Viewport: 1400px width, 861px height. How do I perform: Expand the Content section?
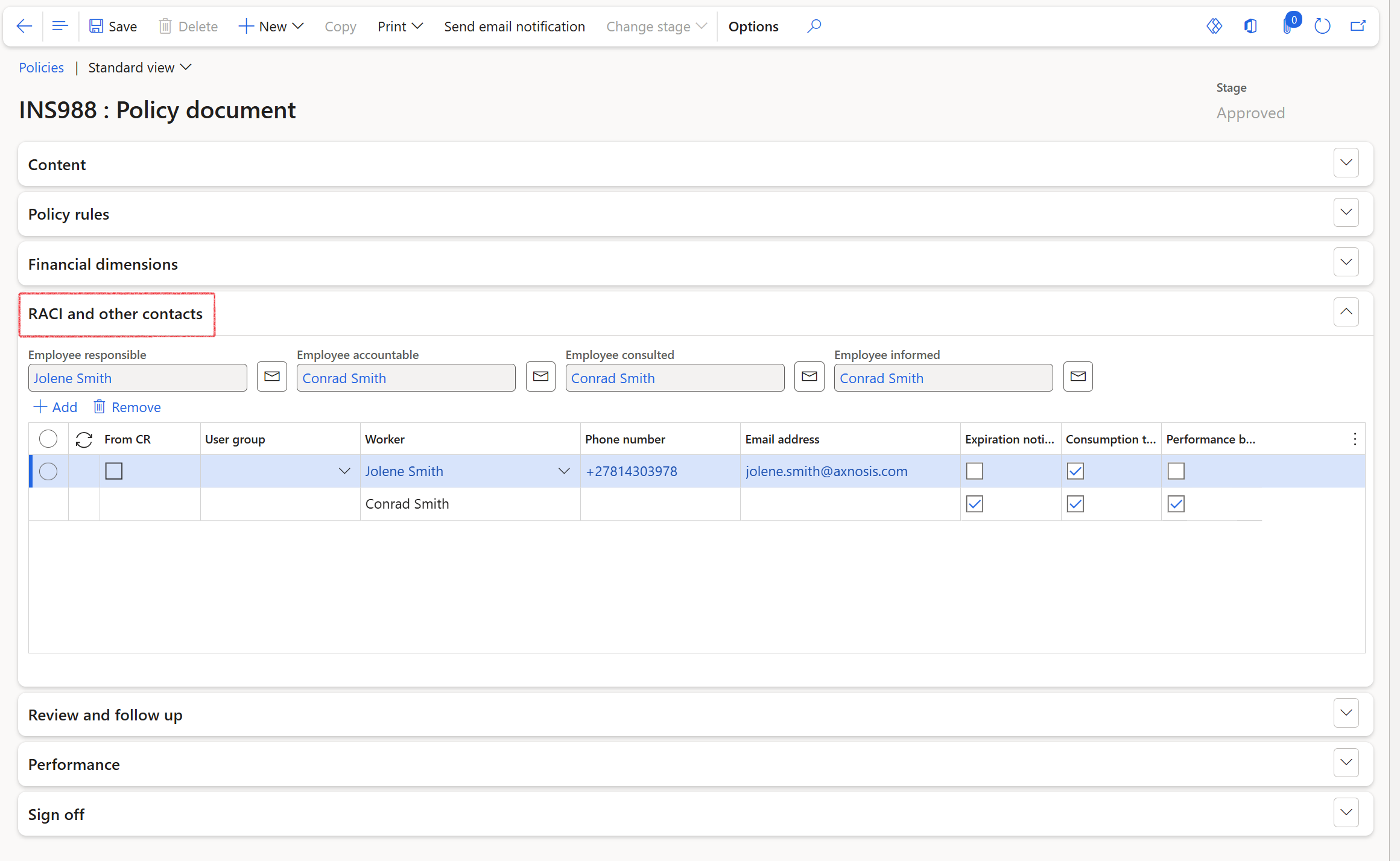1346,163
